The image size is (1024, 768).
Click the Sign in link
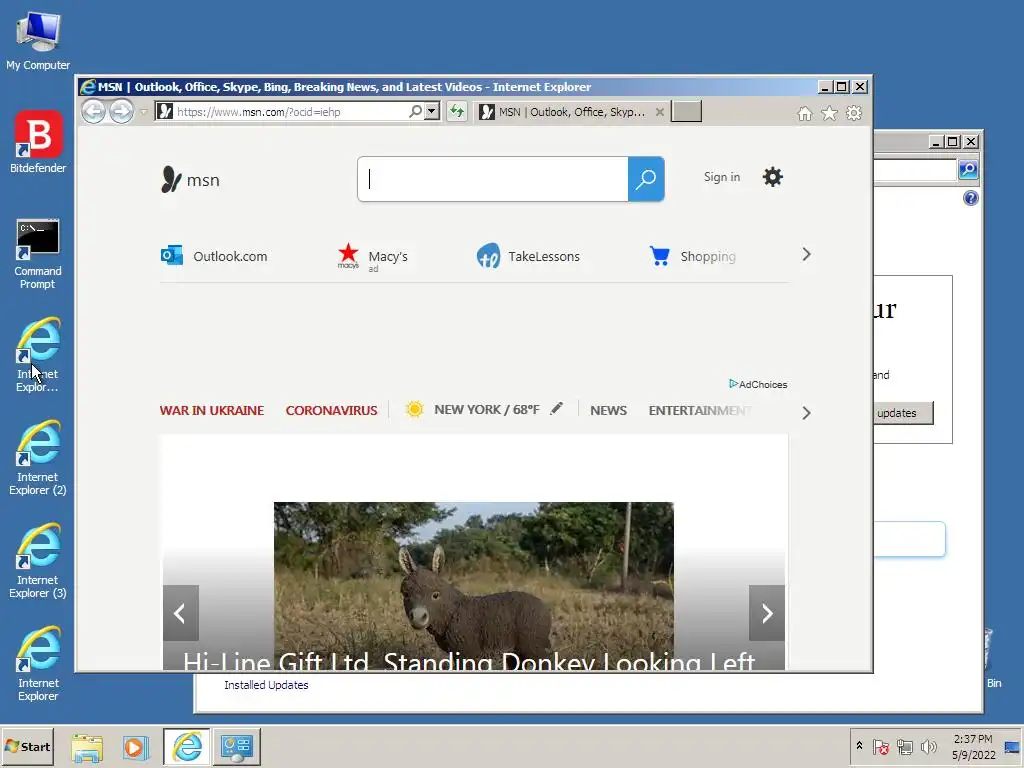722,177
